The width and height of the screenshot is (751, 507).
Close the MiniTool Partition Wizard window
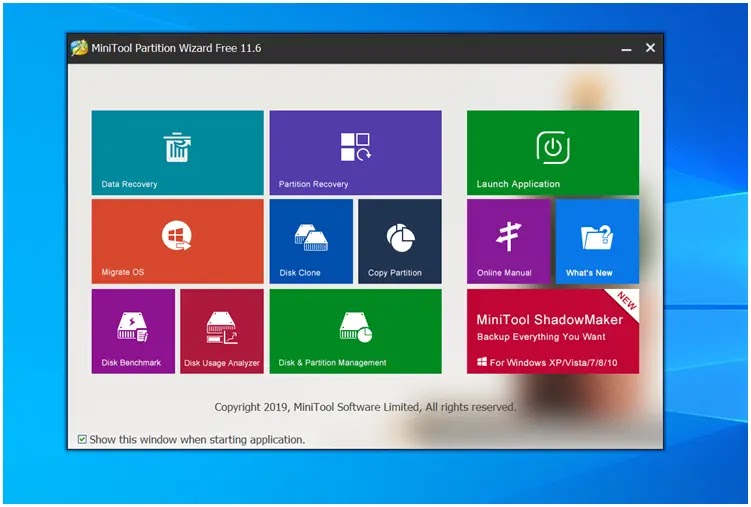coord(650,48)
